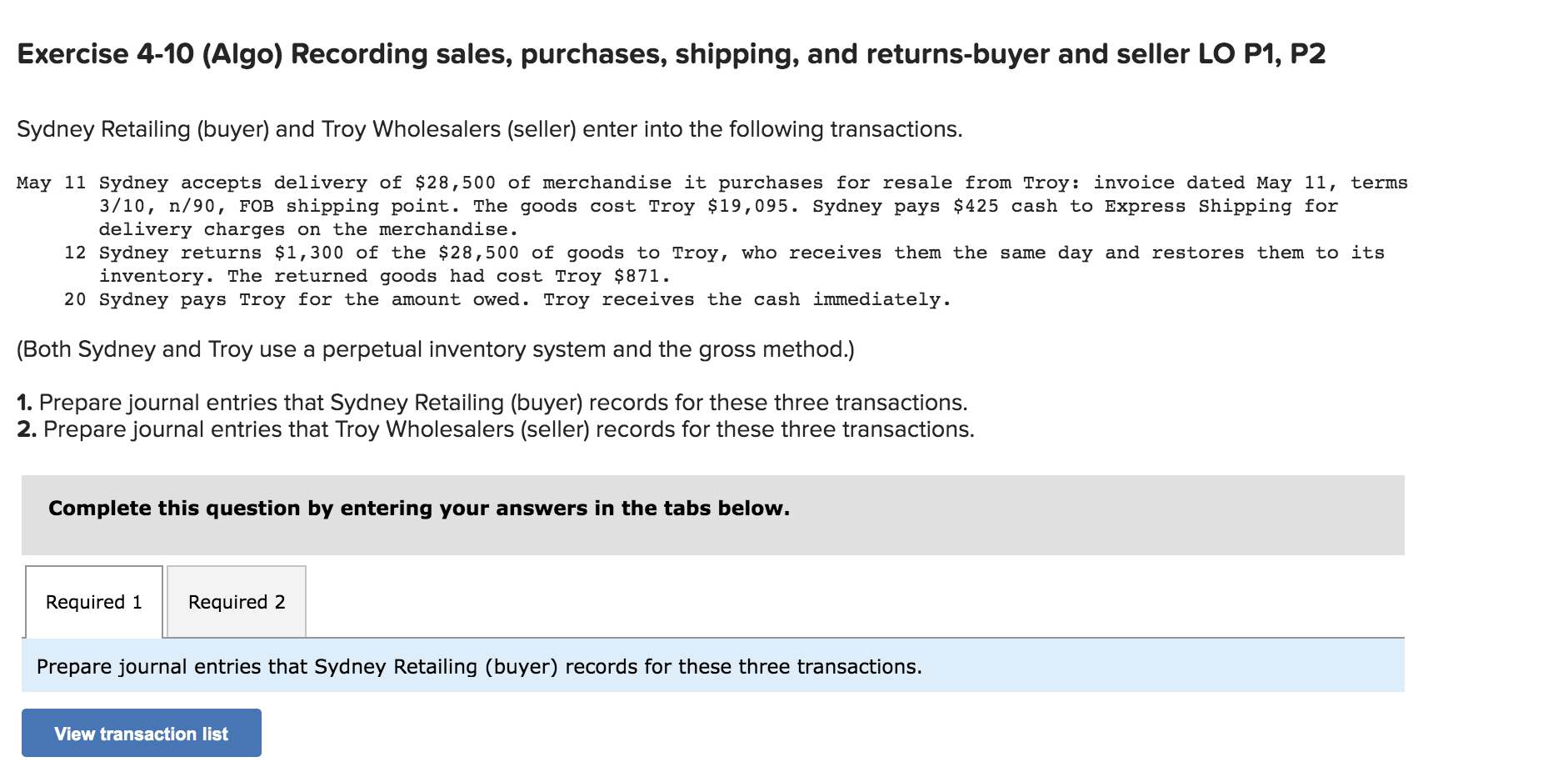Select the May 11 transaction description

click(x=708, y=183)
